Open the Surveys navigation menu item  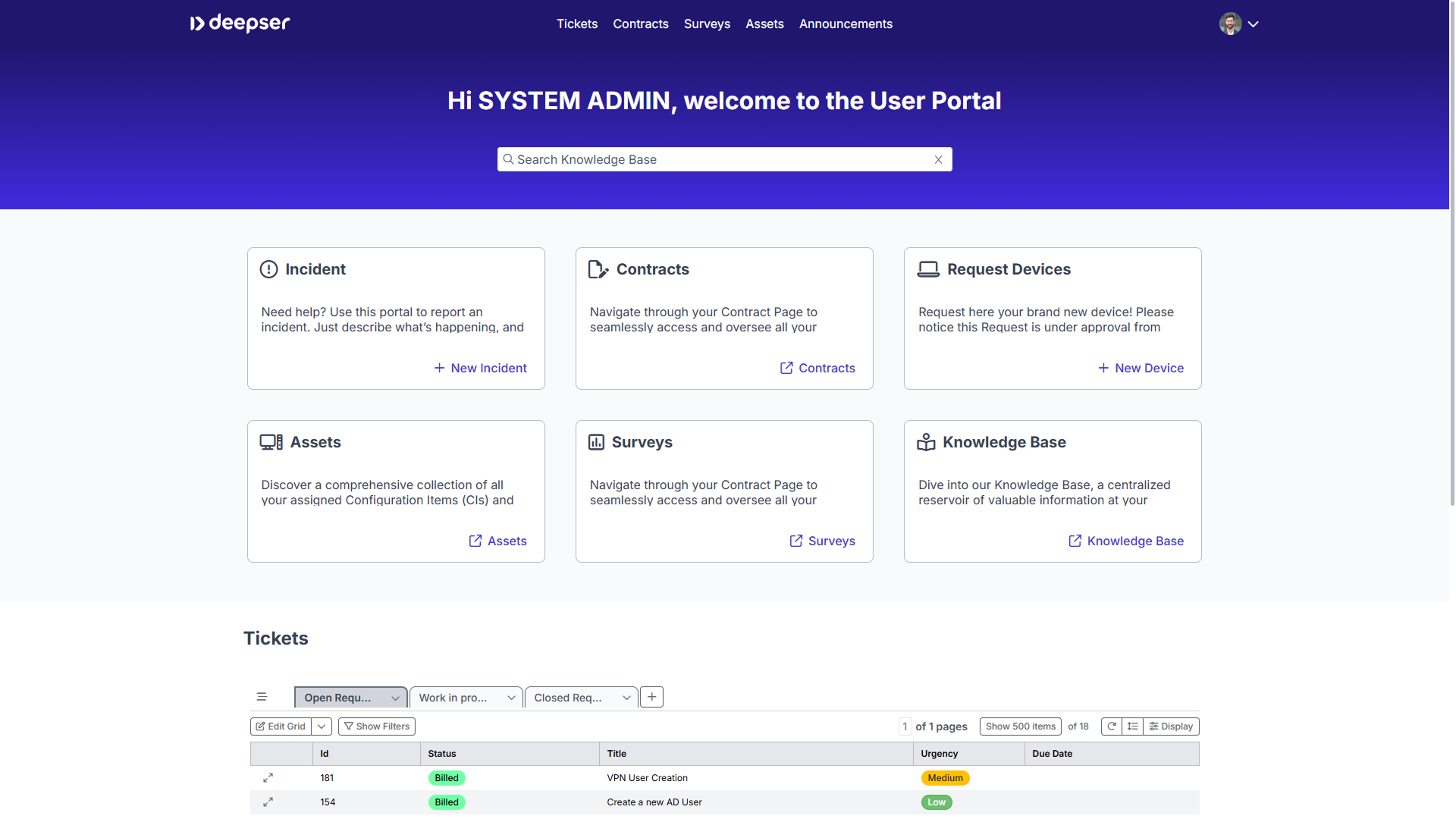(x=707, y=24)
